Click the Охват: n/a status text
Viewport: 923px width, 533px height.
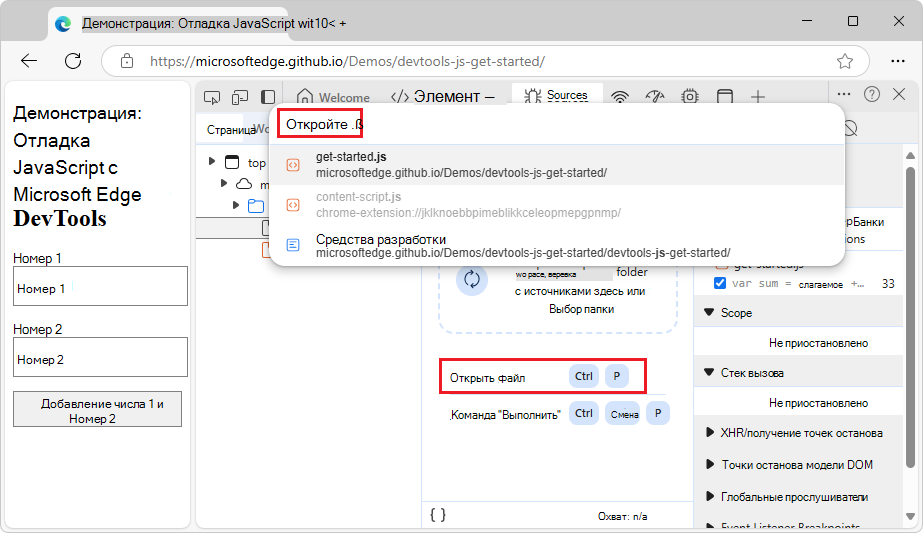point(622,517)
